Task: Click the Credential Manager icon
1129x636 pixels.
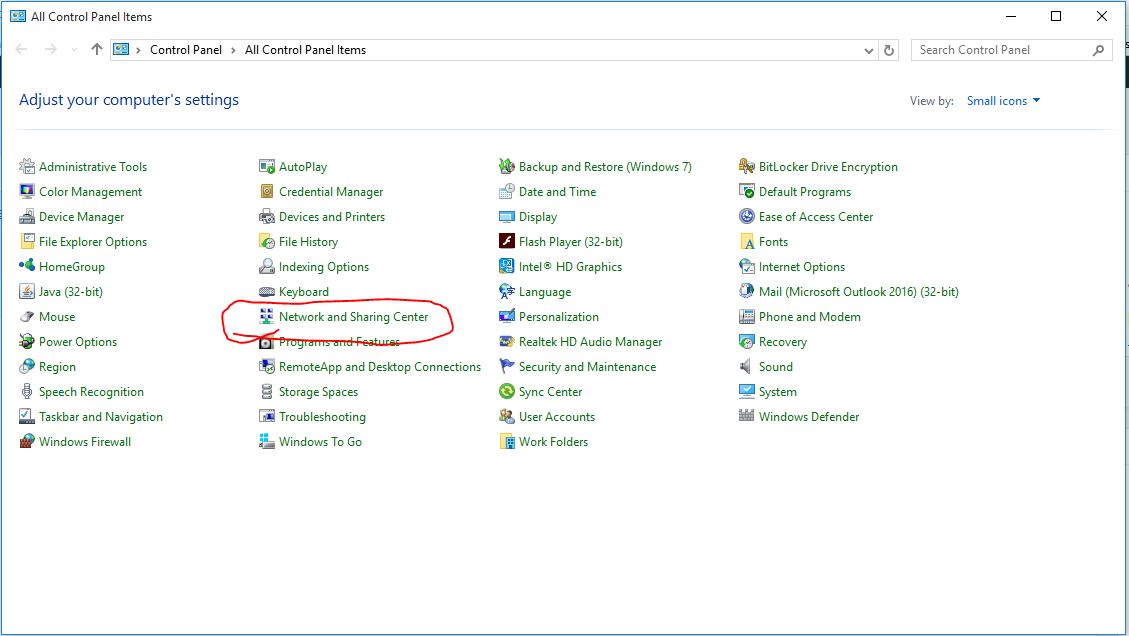Action: [x=266, y=192]
